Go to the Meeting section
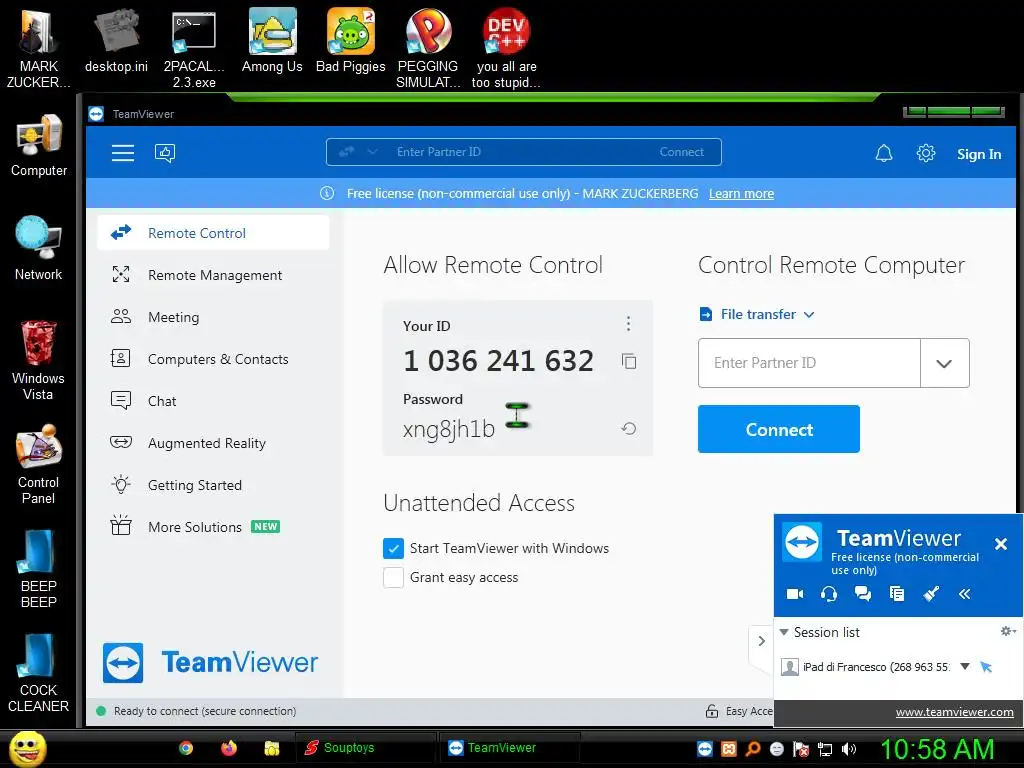The width and height of the screenshot is (1024, 768). point(213,317)
